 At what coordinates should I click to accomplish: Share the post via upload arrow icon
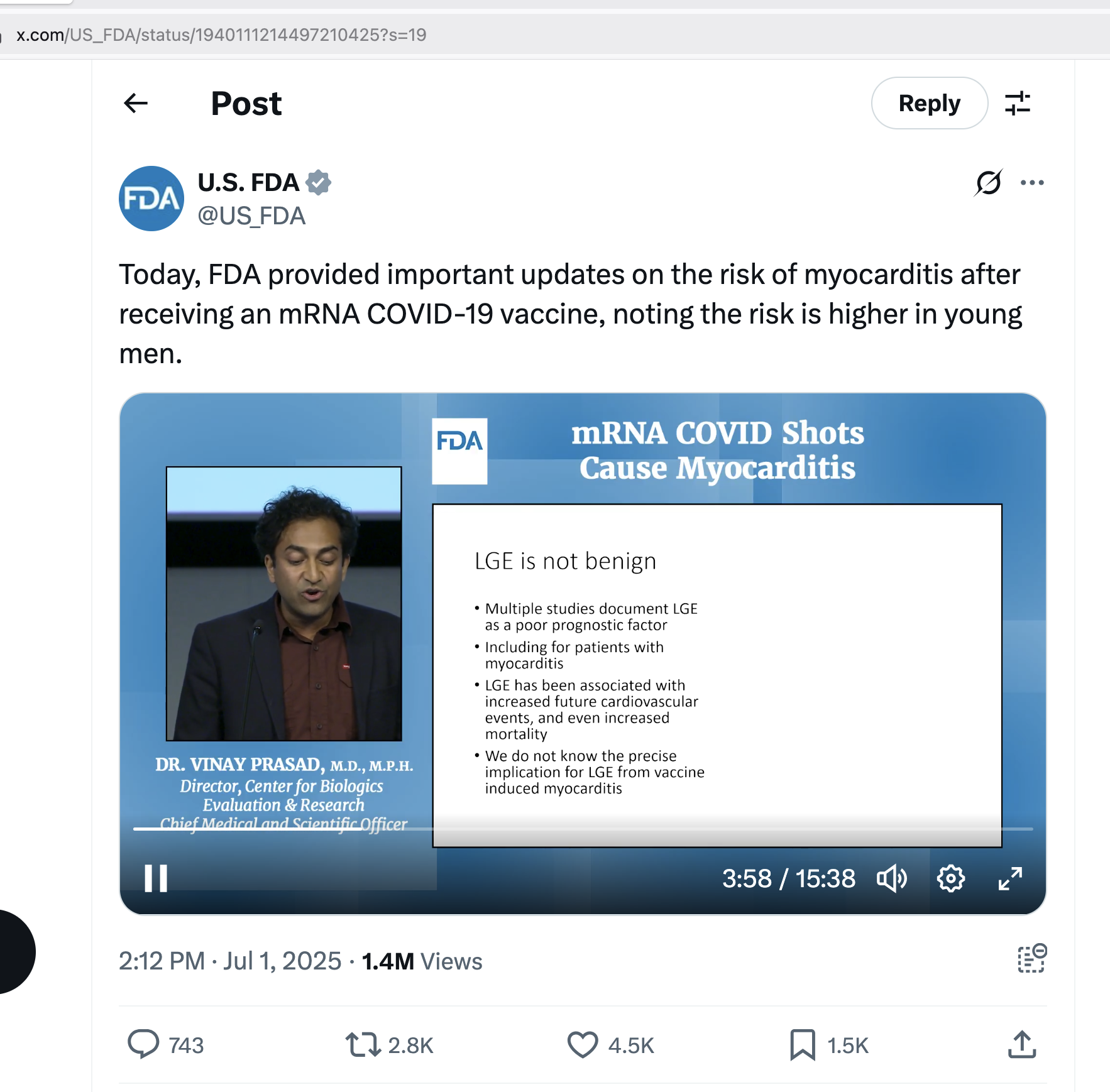pos(1022,1044)
